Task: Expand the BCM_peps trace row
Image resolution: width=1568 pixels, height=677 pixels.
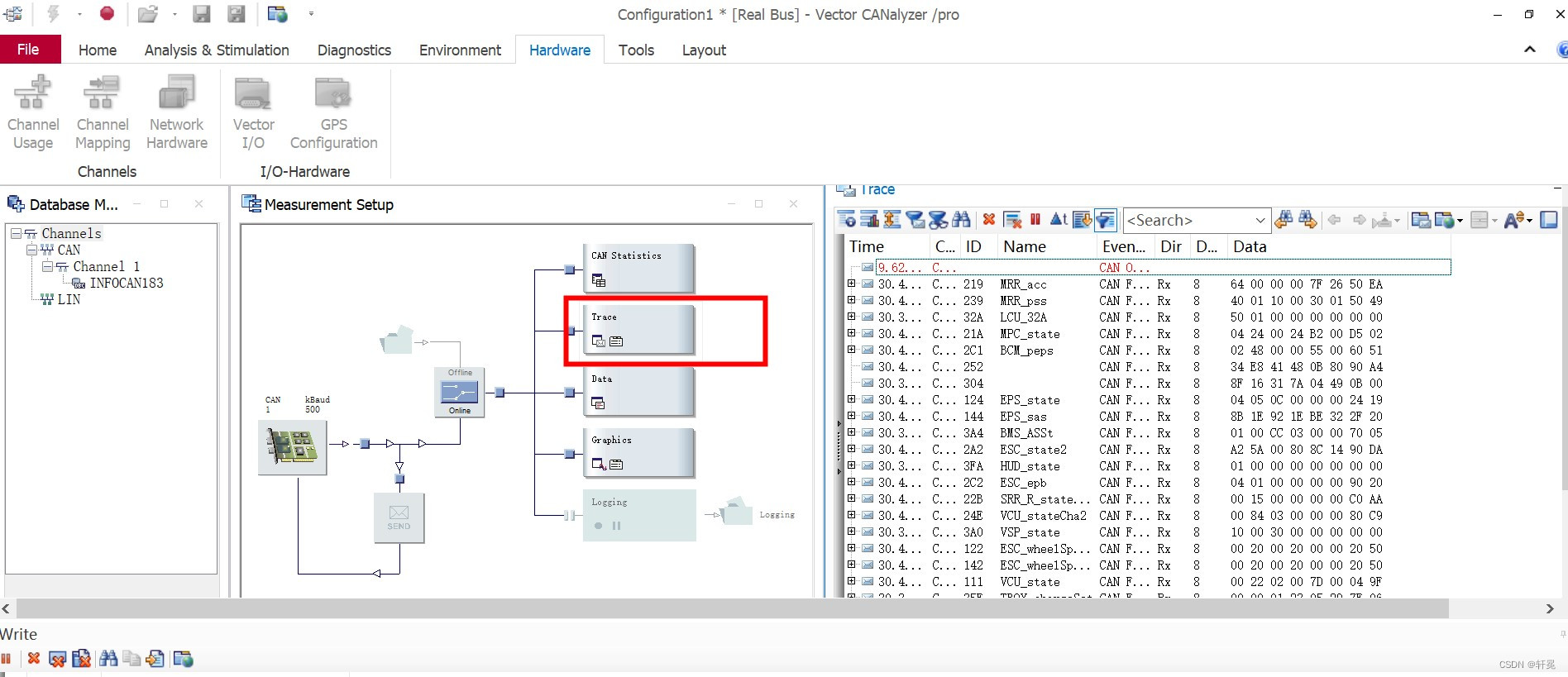Action: (x=851, y=350)
